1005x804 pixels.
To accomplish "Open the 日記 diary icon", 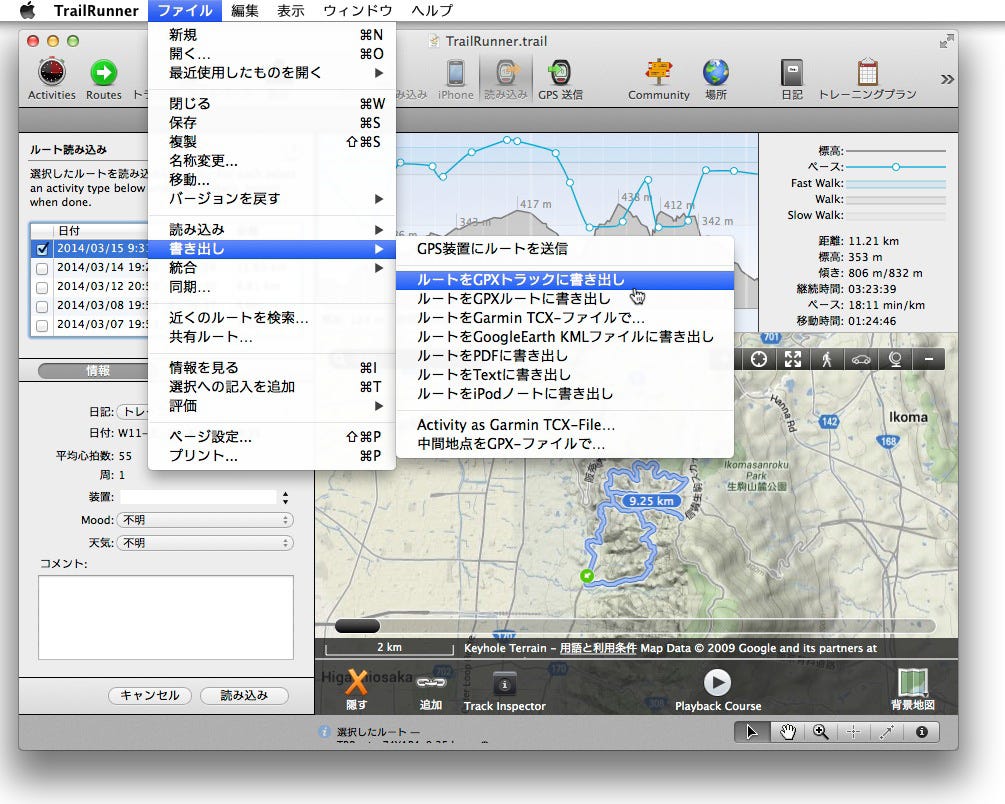I will click(x=792, y=72).
